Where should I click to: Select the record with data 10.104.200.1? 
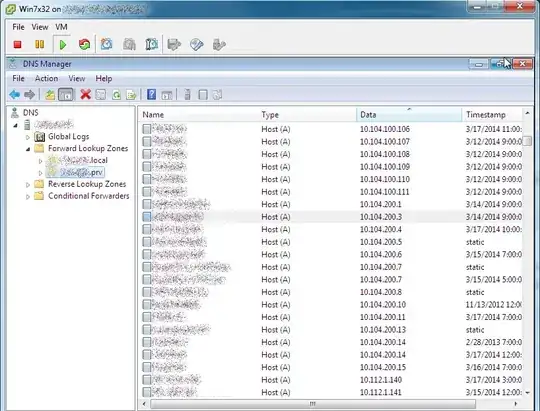pos(332,204)
